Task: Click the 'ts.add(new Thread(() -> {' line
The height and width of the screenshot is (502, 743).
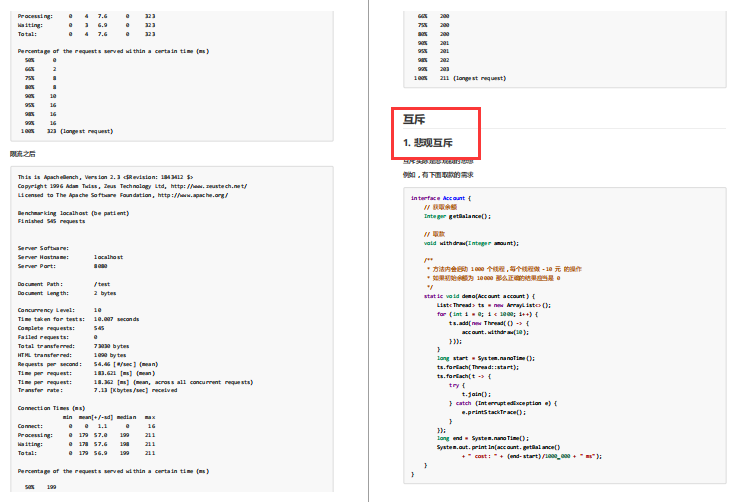Action: coord(489,323)
